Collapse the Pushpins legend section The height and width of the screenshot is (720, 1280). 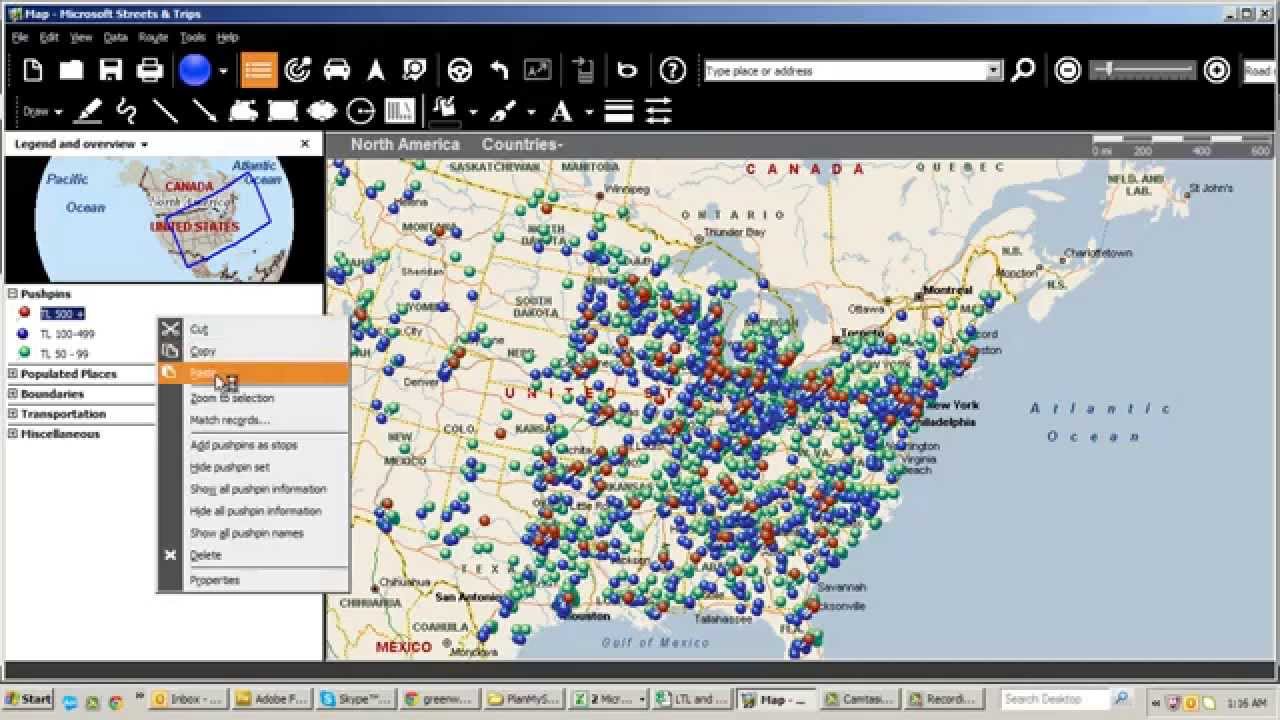13,294
